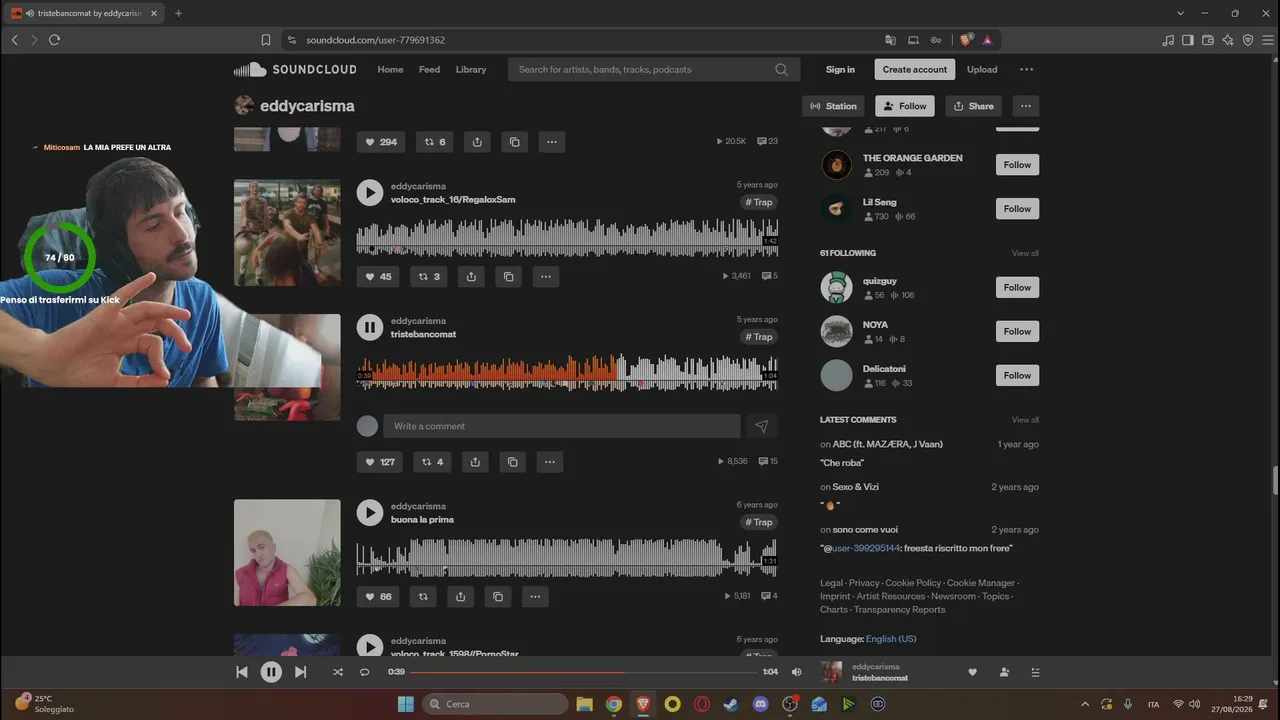
Task: Open more options for tristebancomat track
Action: click(x=550, y=462)
